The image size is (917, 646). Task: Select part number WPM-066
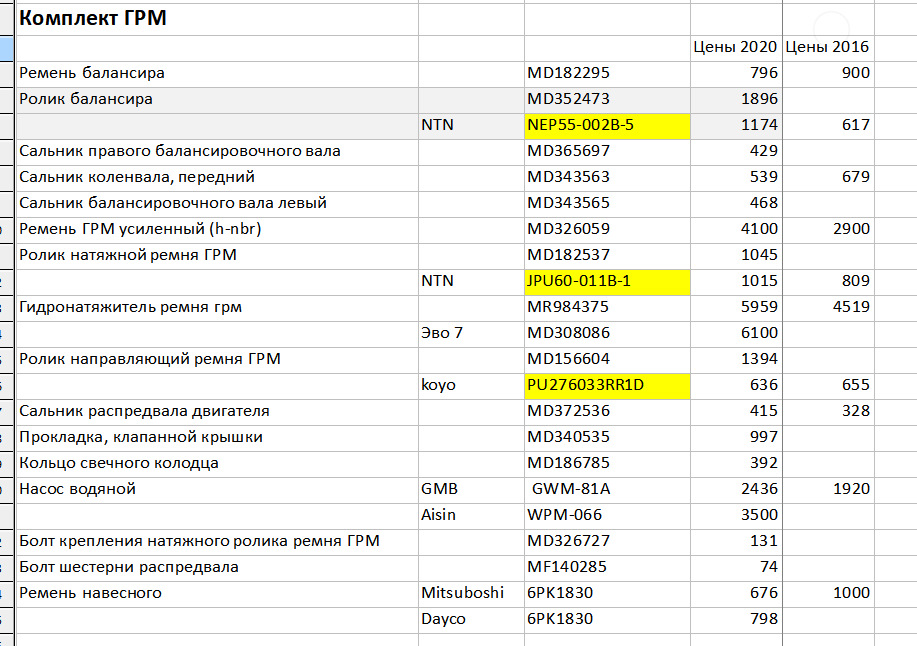tap(607, 516)
